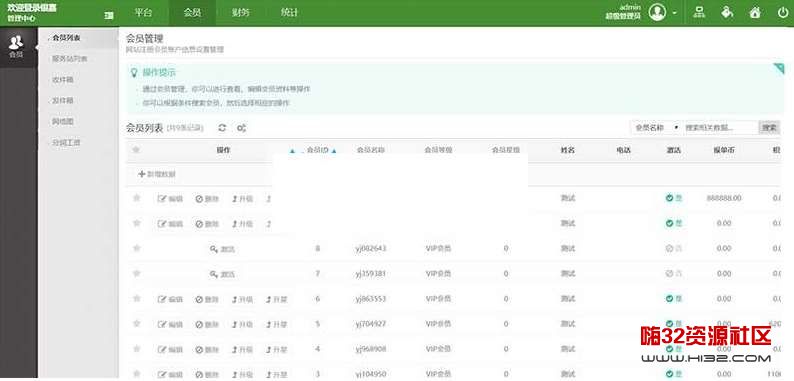Edit the member with 888888.00 balance
Screen dimensions: 794x381
(170, 199)
